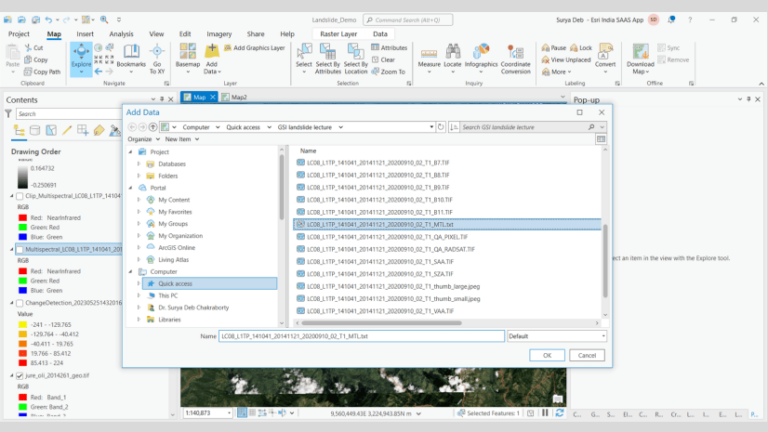This screenshot has height=432, width=768.
Task: Expand the Databases node in the tree
Action: pyautogui.click(x=139, y=164)
